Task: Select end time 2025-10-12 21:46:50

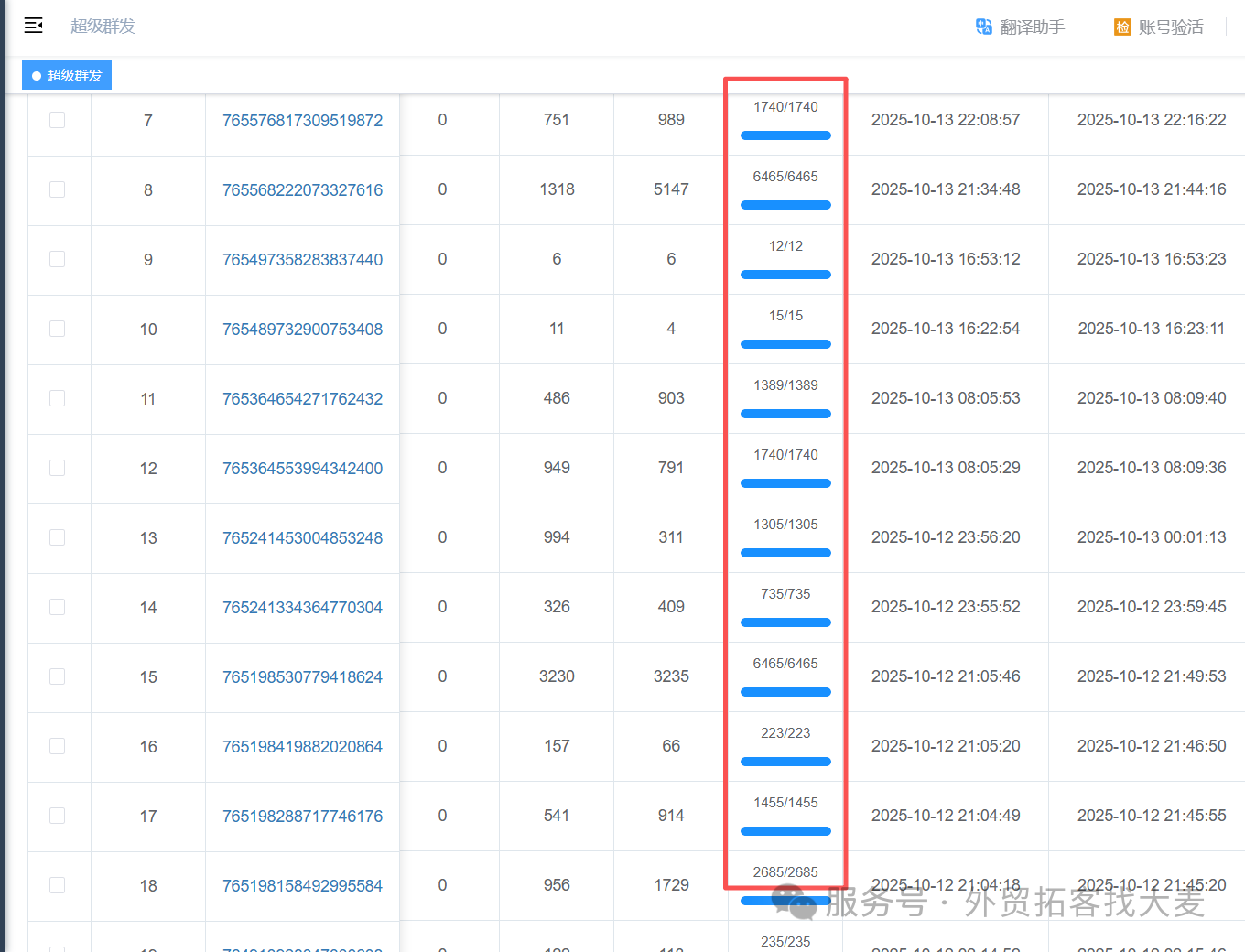Action: (x=1152, y=746)
